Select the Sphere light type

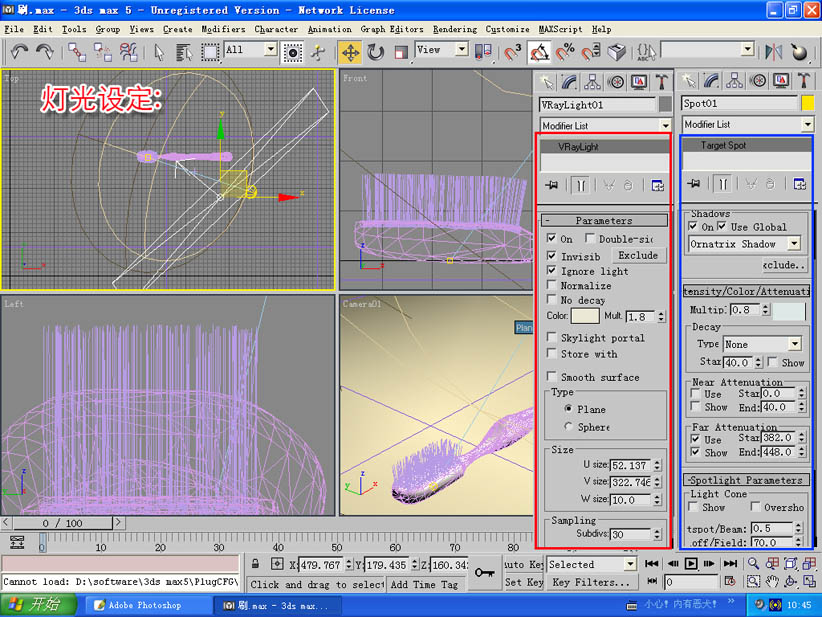point(569,427)
